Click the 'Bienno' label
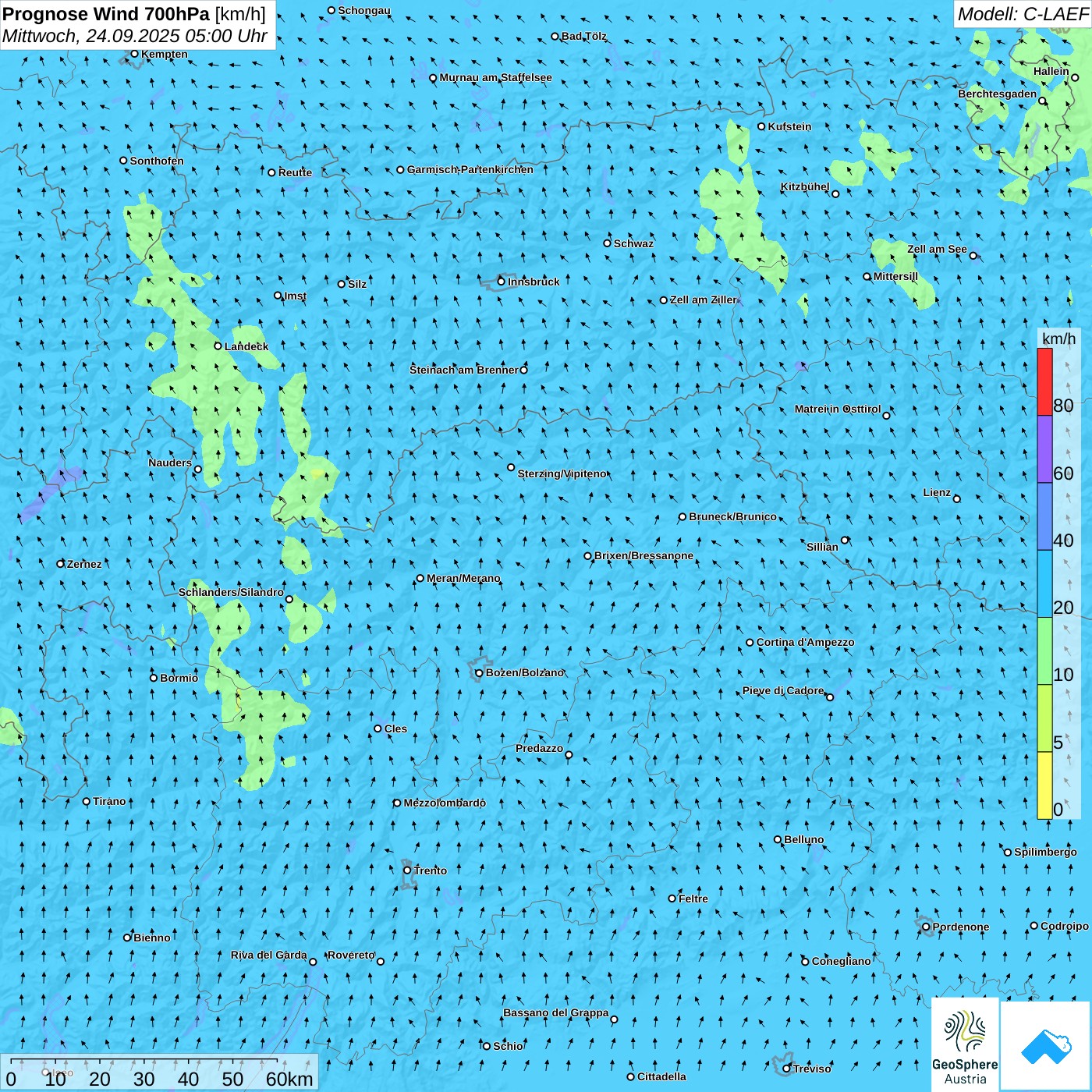The width and height of the screenshot is (1092, 1092). [x=151, y=938]
